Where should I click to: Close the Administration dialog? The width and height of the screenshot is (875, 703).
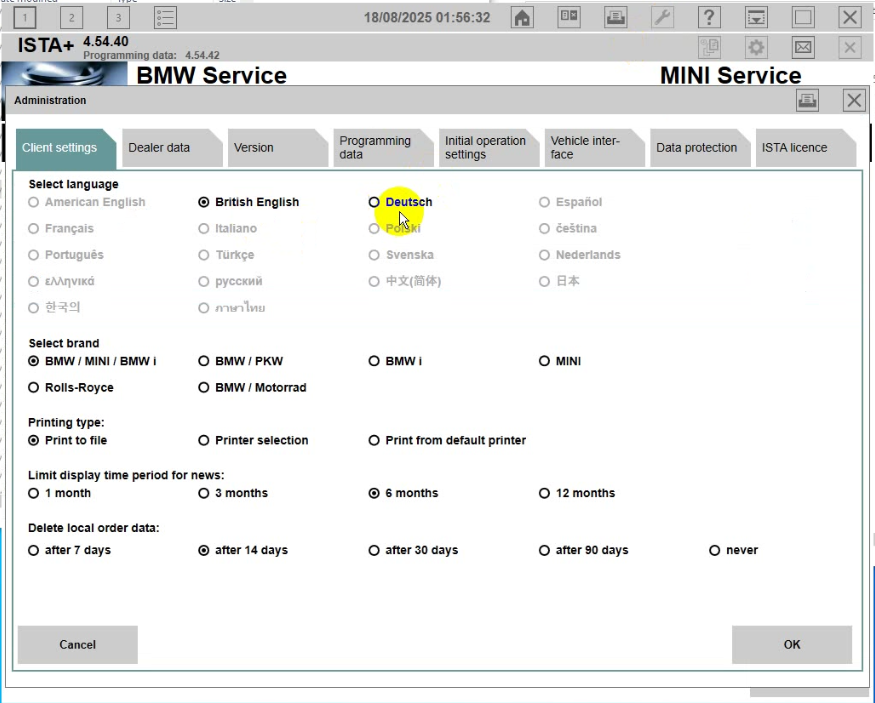coord(854,100)
